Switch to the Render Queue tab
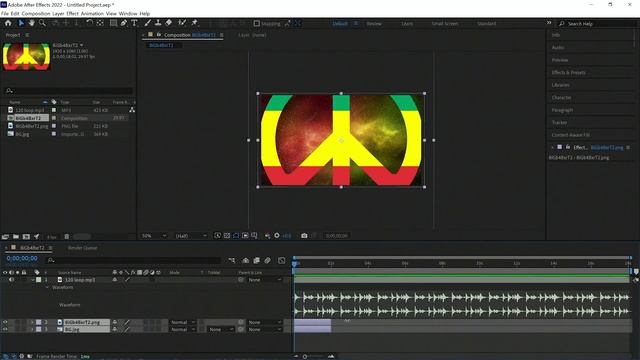 point(82,248)
